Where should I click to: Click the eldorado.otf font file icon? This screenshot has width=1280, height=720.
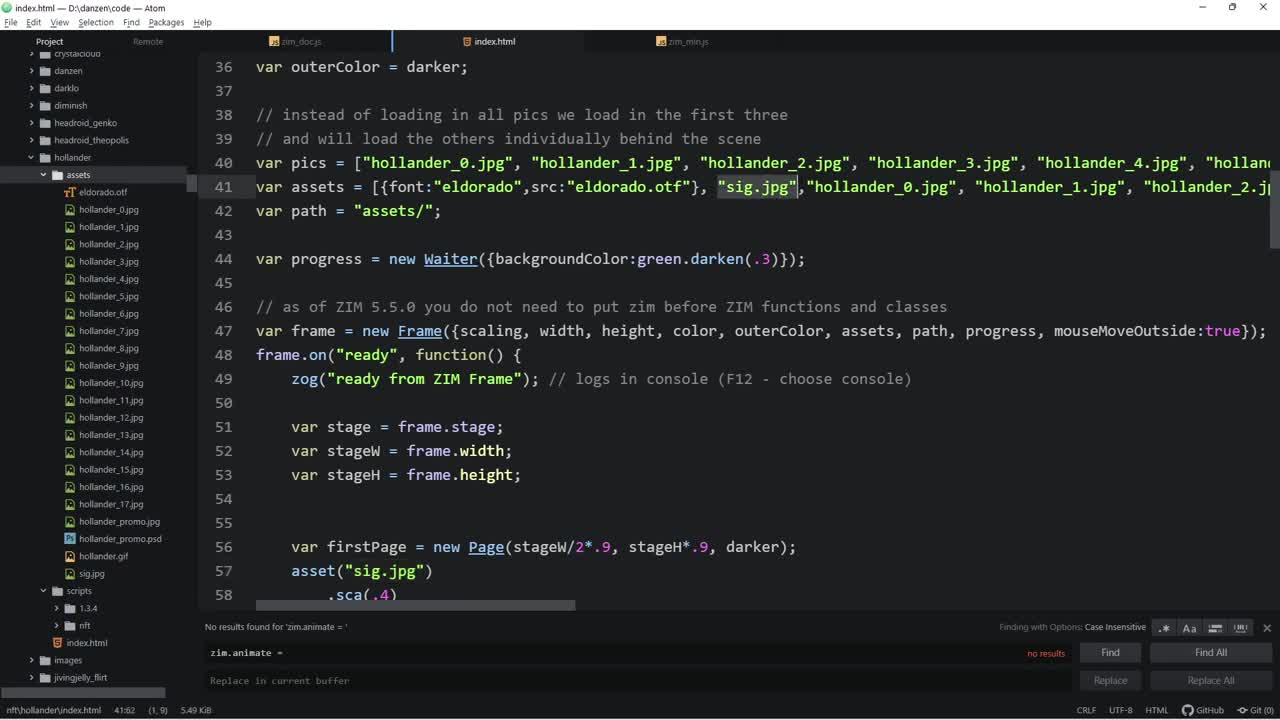(70, 192)
